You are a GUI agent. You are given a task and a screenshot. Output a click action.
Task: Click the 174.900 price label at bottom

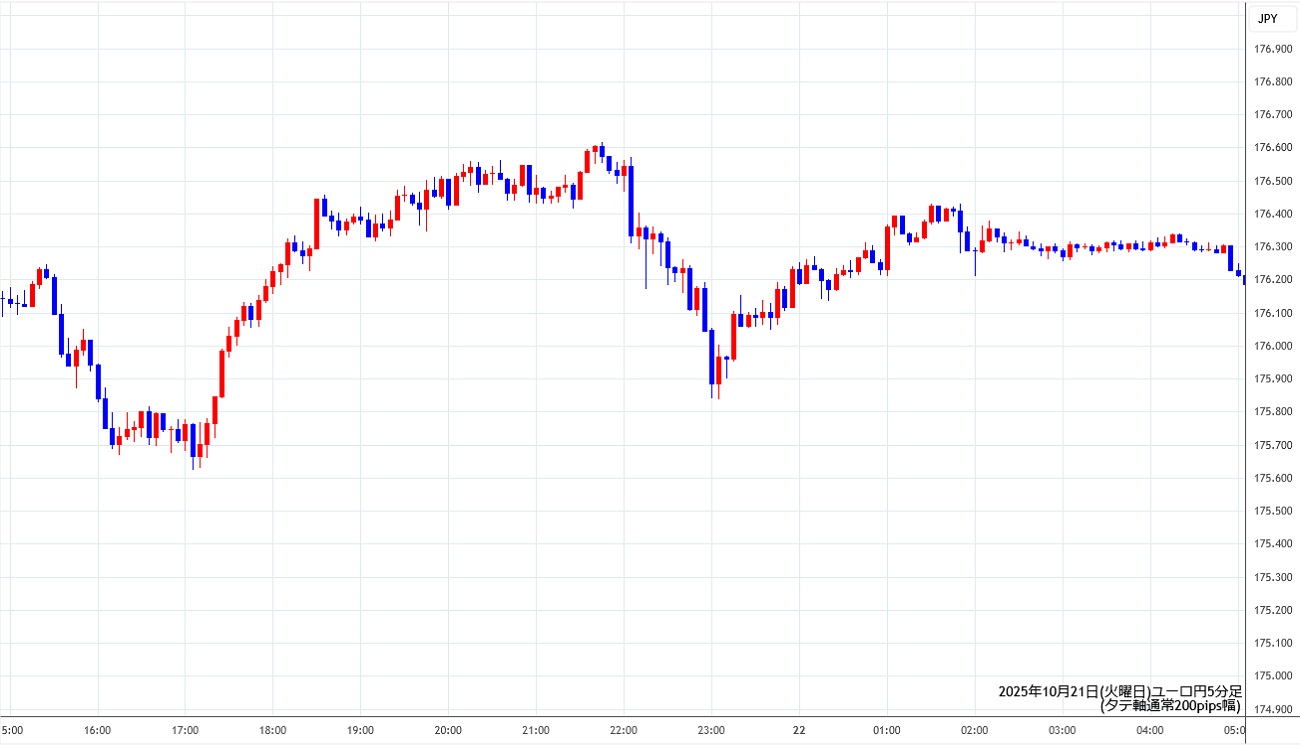1273,709
